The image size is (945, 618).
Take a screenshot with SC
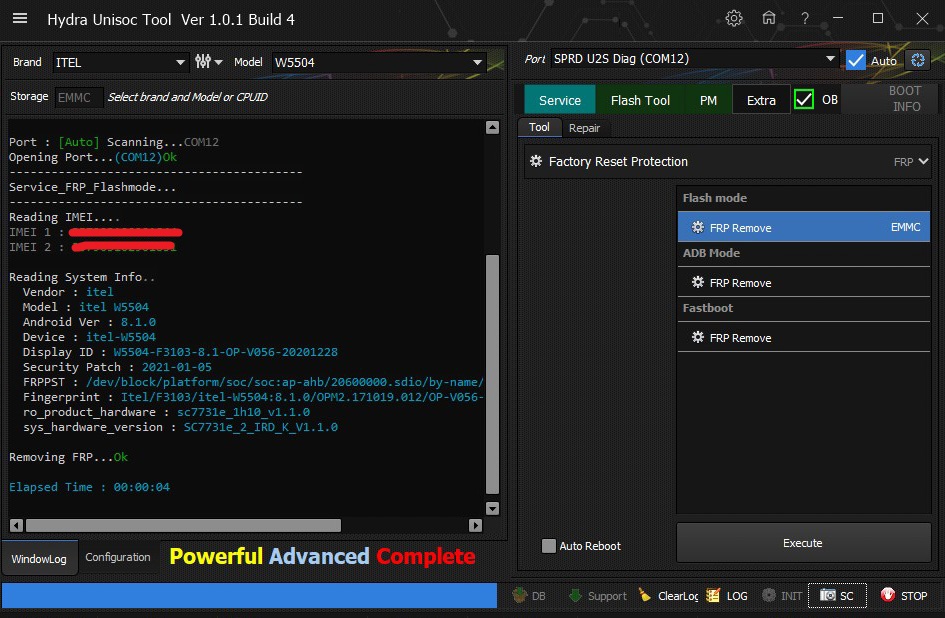[x=837, y=596]
